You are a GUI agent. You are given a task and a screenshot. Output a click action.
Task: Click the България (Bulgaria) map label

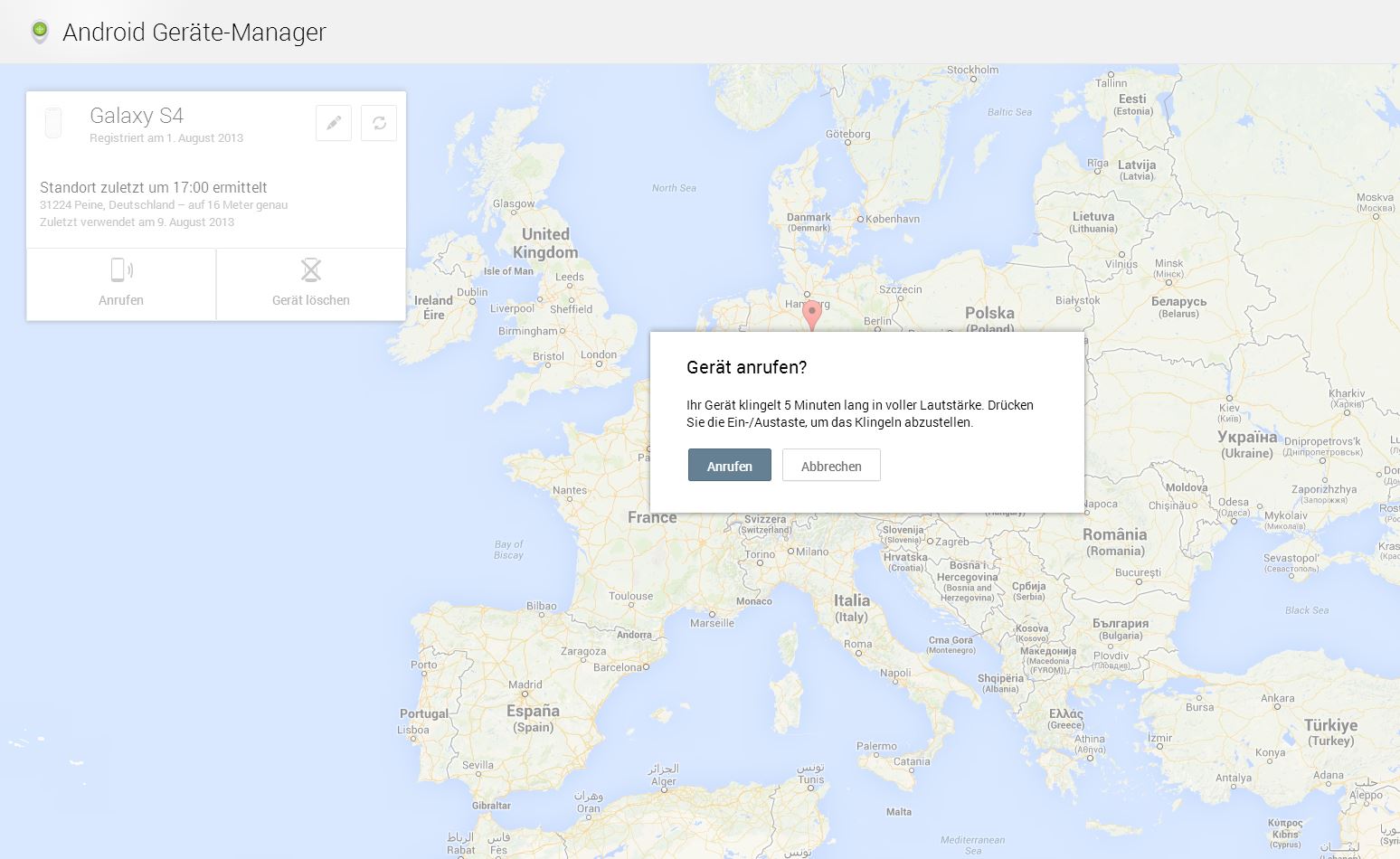point(1121,628)
